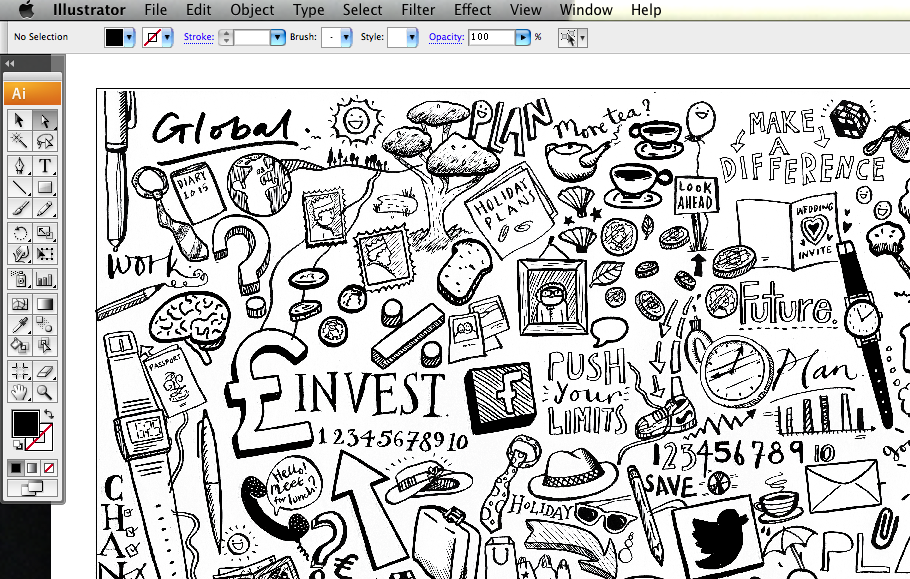Select the Zoom tool
The width and height of the screenshot is (910, 579).
[43, 391]
